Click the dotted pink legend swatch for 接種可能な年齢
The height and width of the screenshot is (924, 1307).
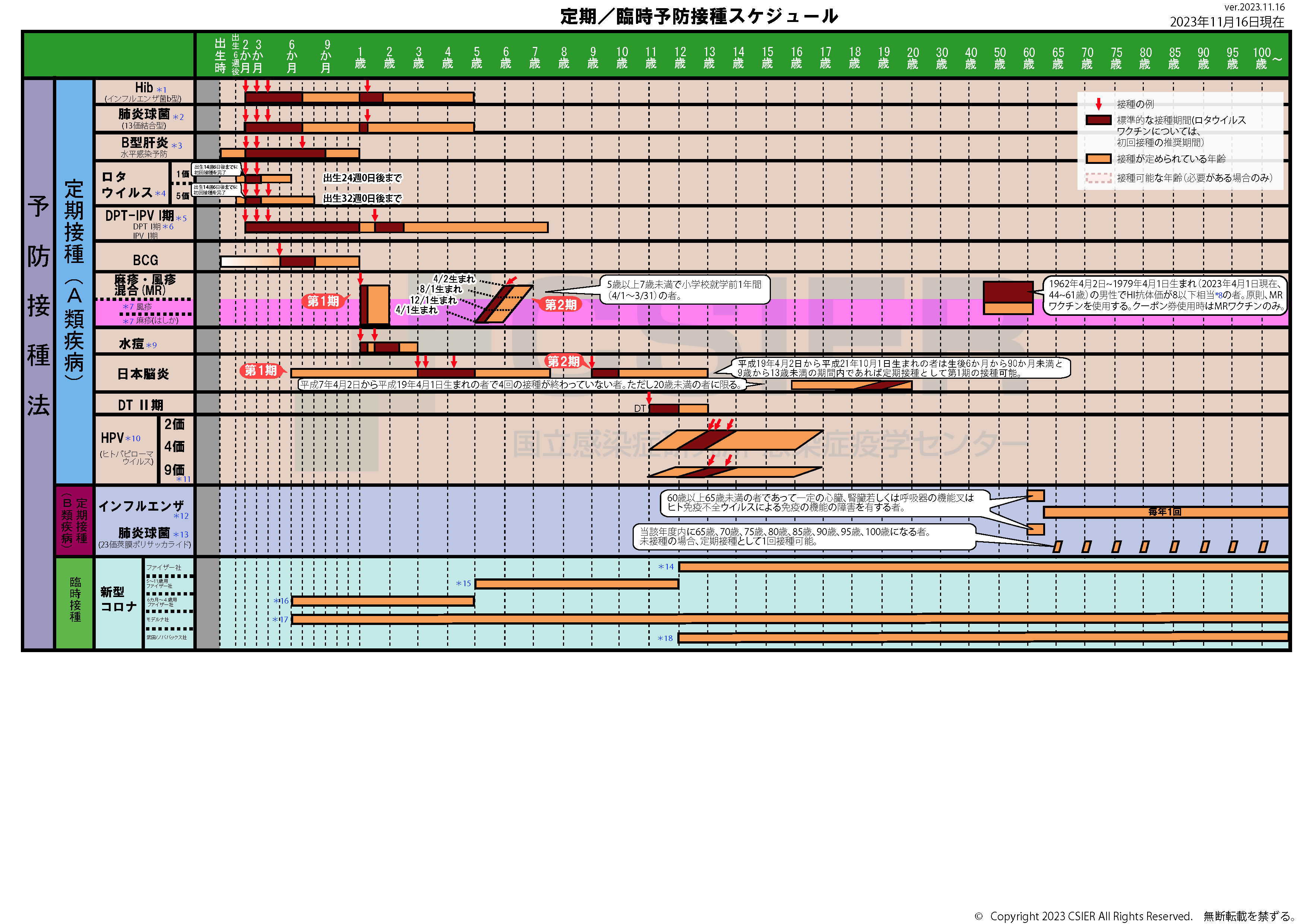(1098, 178)
